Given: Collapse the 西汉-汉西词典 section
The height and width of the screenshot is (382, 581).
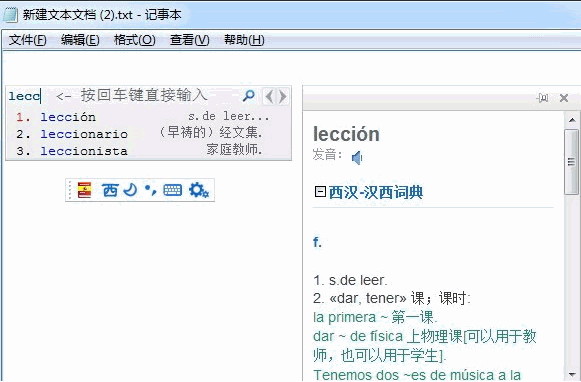Looking at the screenshot, I should [x=320, y=192].
